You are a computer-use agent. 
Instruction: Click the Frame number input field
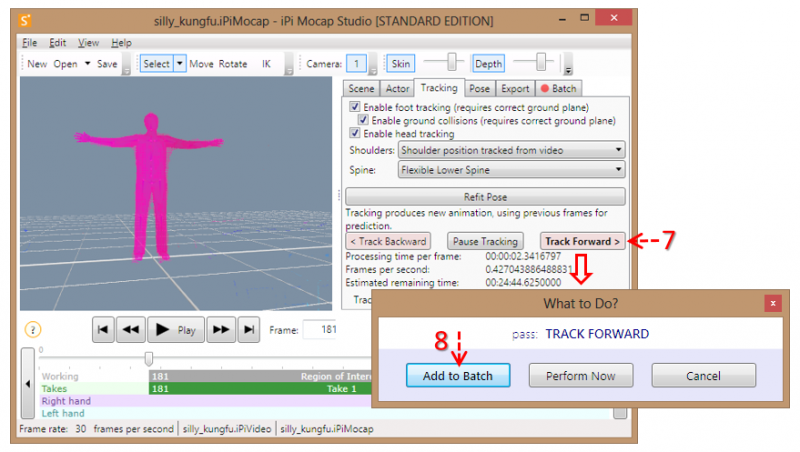click(321, 330)
